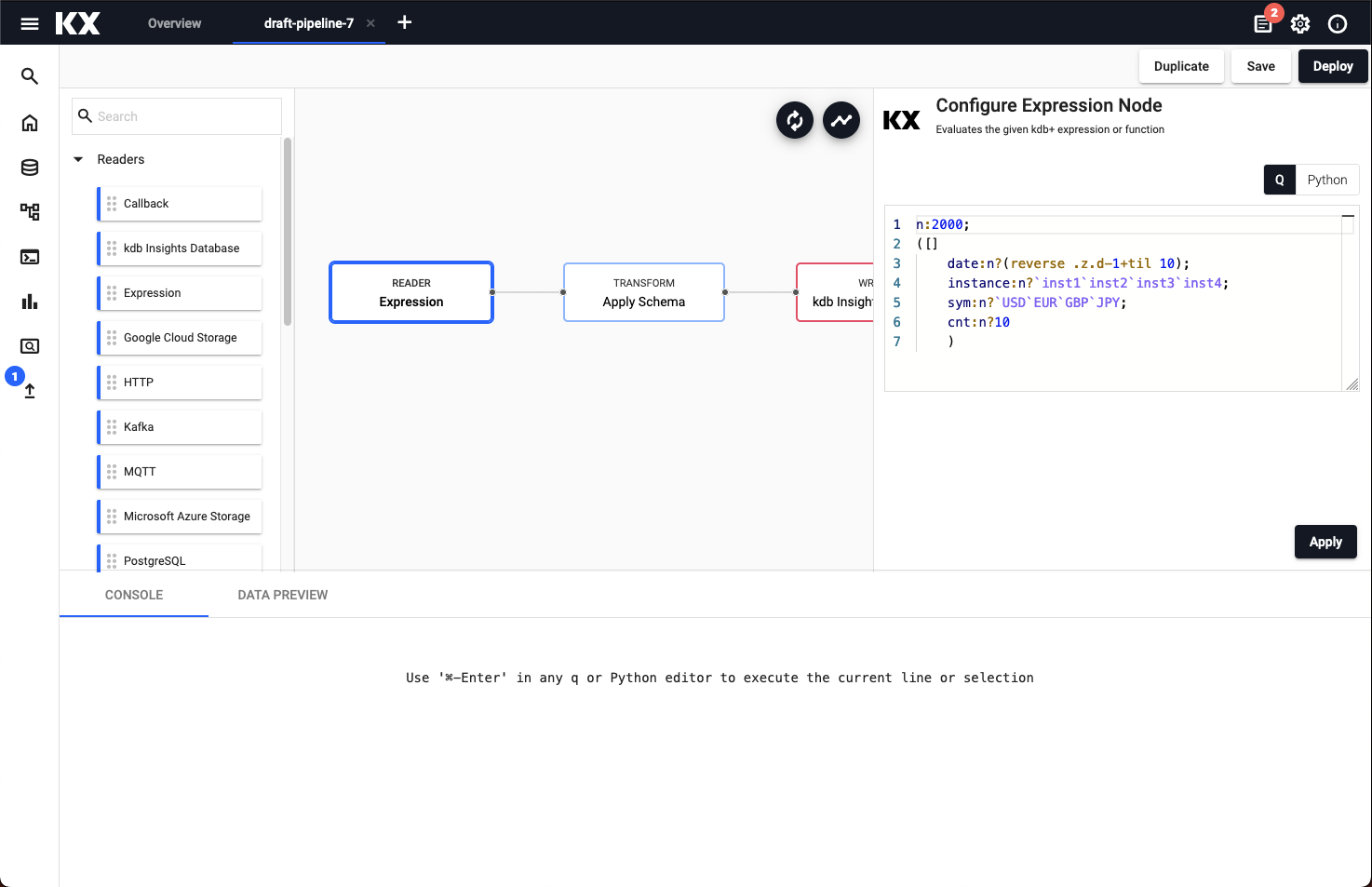The height and width of the screenshot is (887, 1372).
Task: Select the Expression reader item in list
Action: point(180,293)
